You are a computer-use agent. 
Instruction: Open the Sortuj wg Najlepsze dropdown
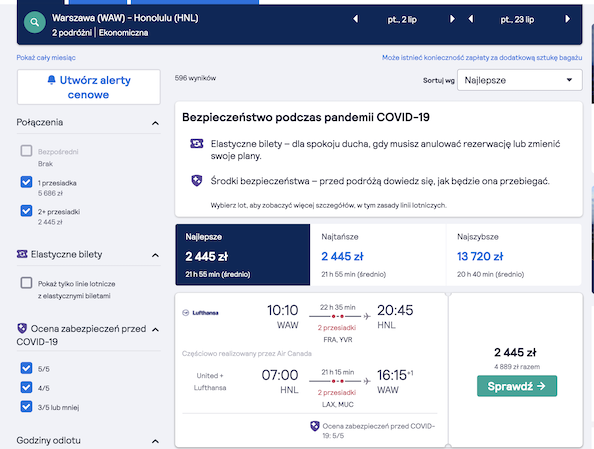coord(519,80)
